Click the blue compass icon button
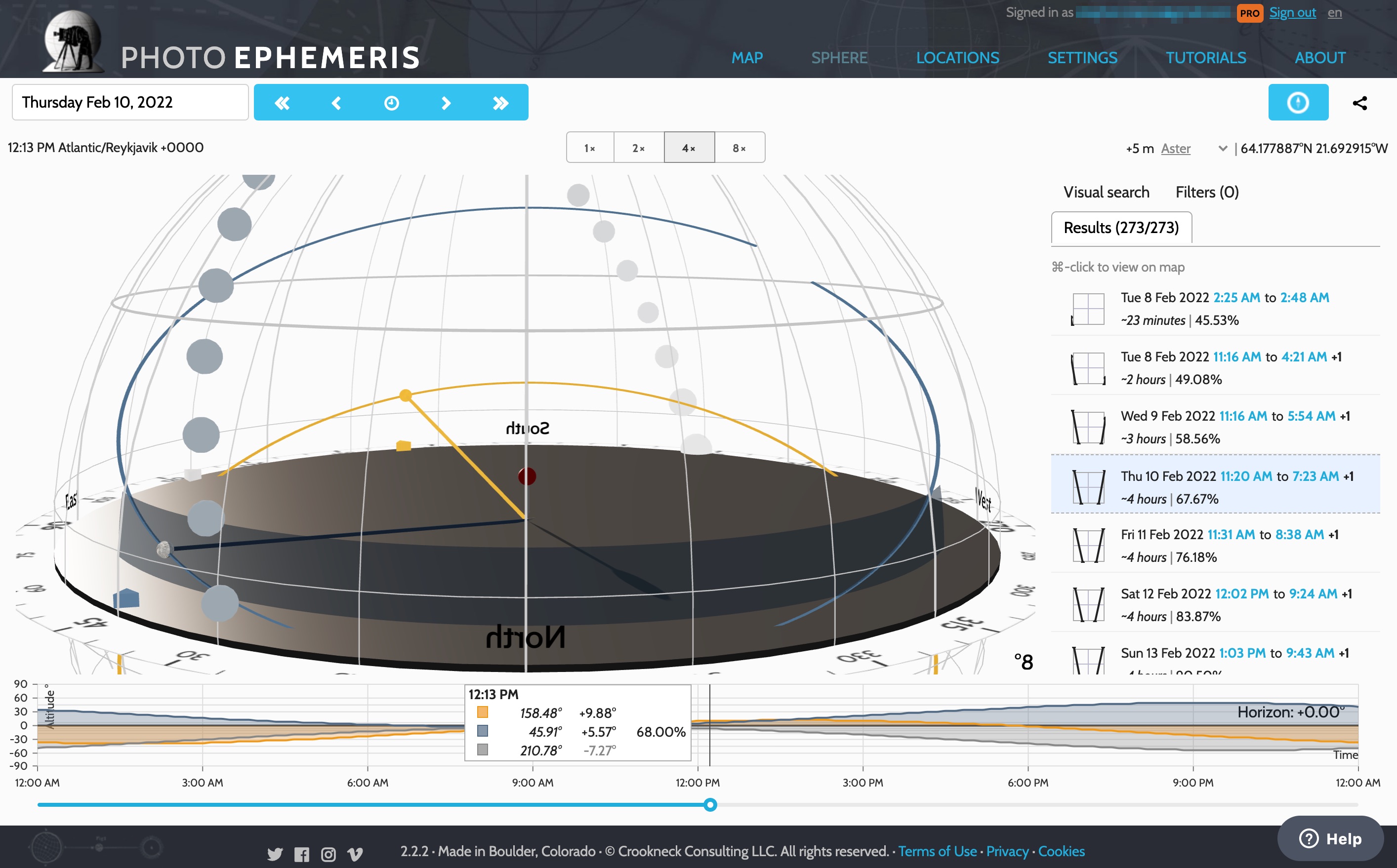The image size is (1397, 868). [1298, 102]
